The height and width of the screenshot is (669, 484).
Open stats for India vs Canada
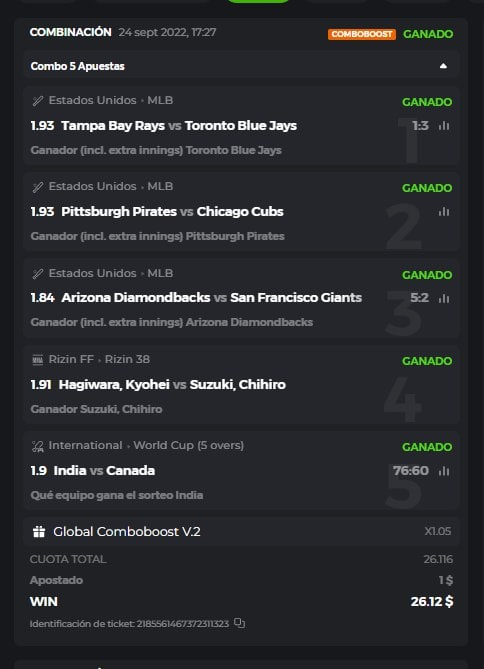click(x=444, y=471)
